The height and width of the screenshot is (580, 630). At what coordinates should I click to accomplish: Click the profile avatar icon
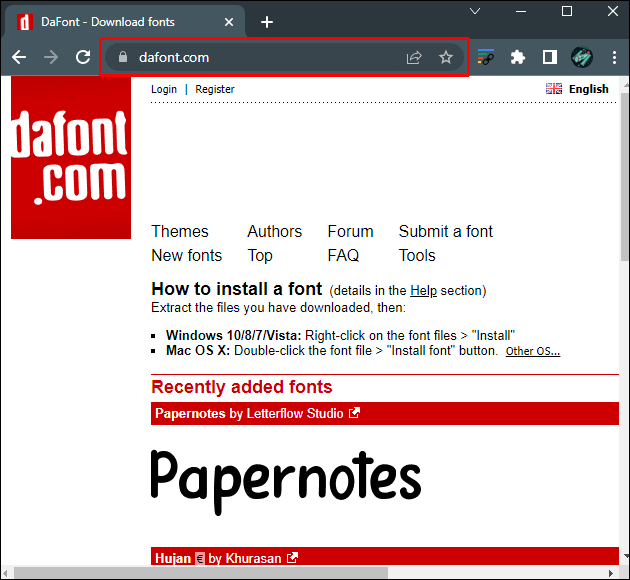point(582,58)
